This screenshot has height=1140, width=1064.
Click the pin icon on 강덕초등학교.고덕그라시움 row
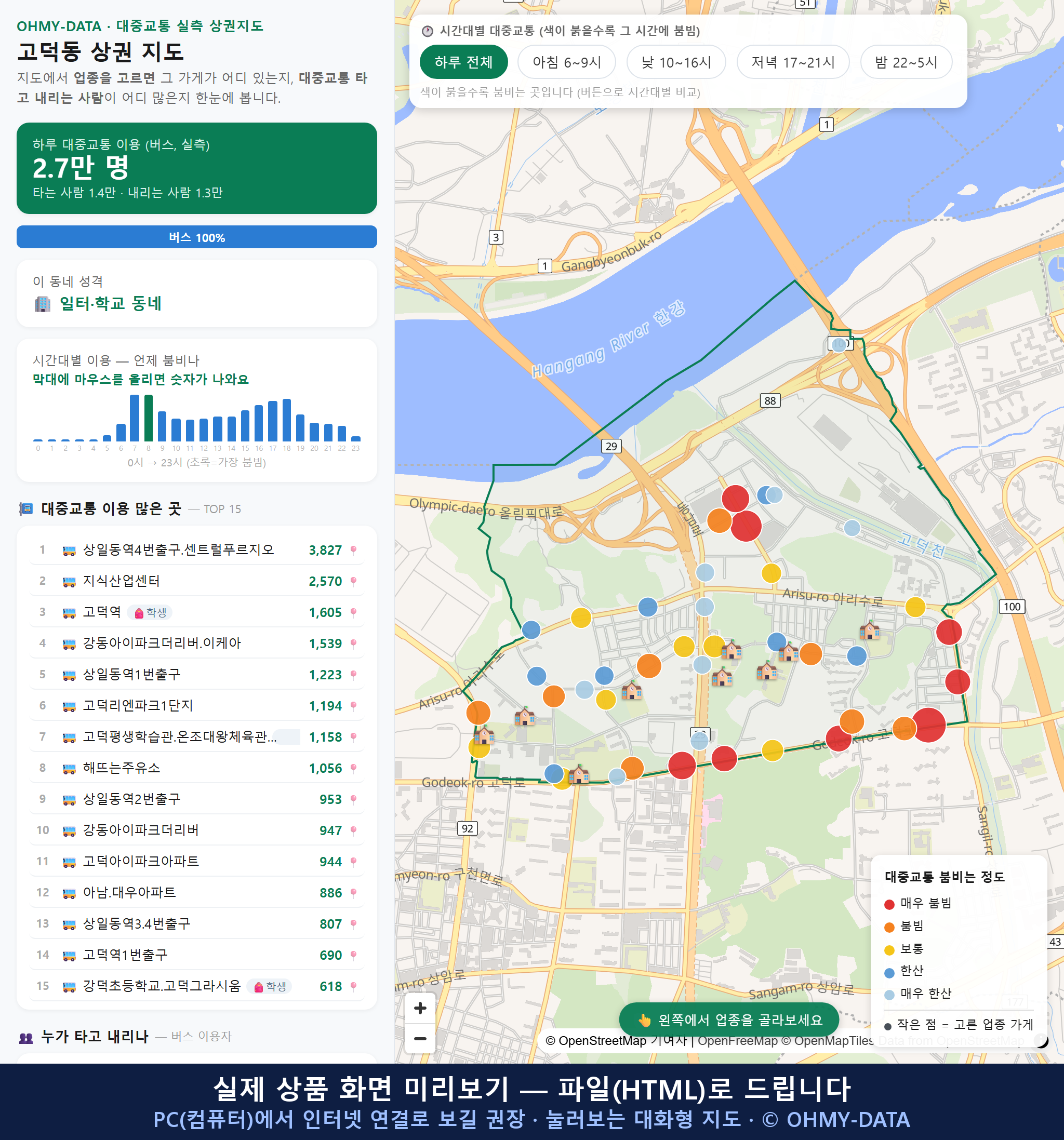point(353,987)
